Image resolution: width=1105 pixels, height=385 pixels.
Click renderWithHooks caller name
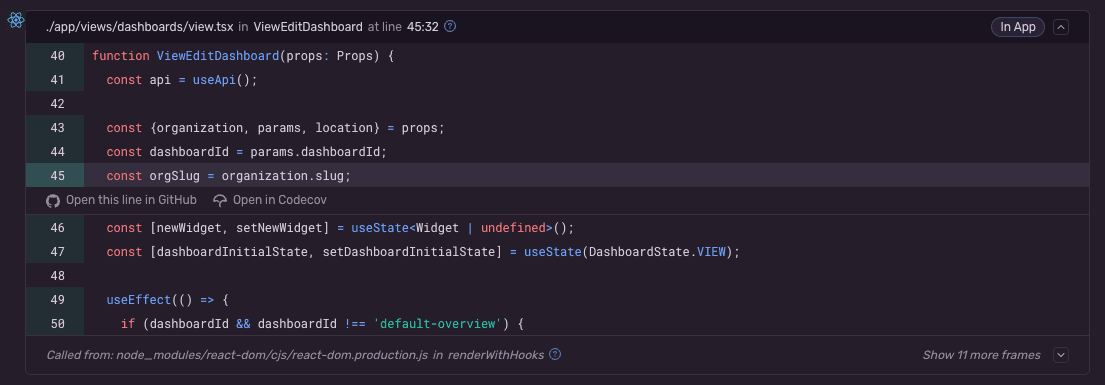pyautogui.click(x=495, y=355)
